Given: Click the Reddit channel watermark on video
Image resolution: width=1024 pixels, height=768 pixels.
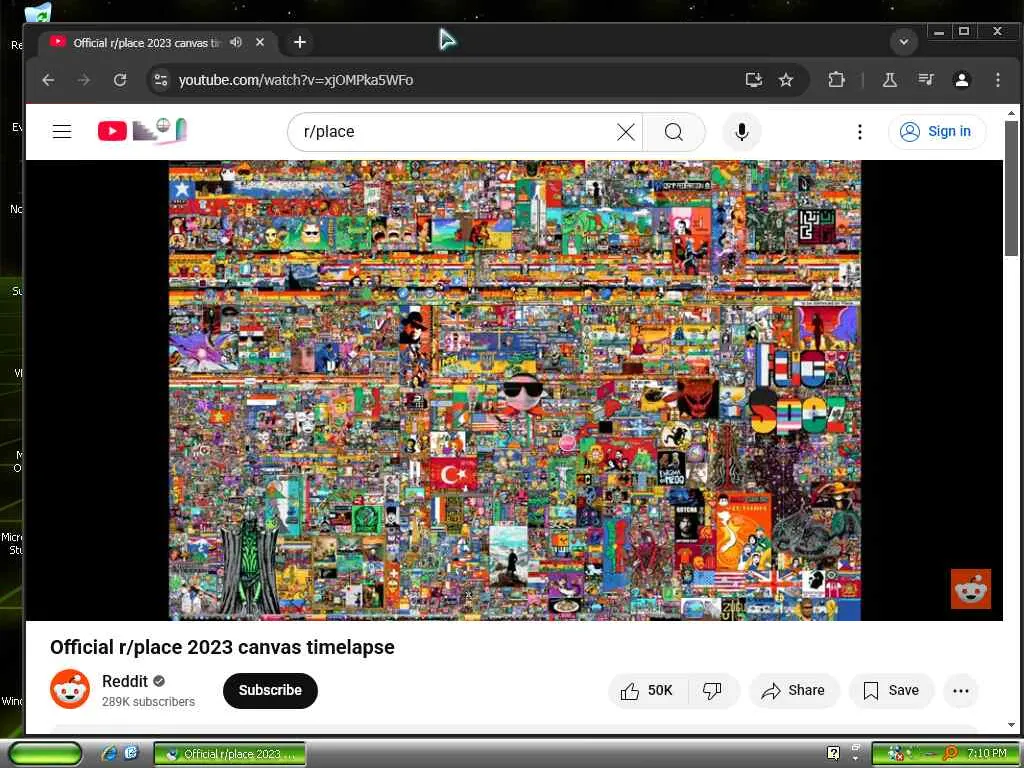Looking at the screenshot, I should 970,588.
